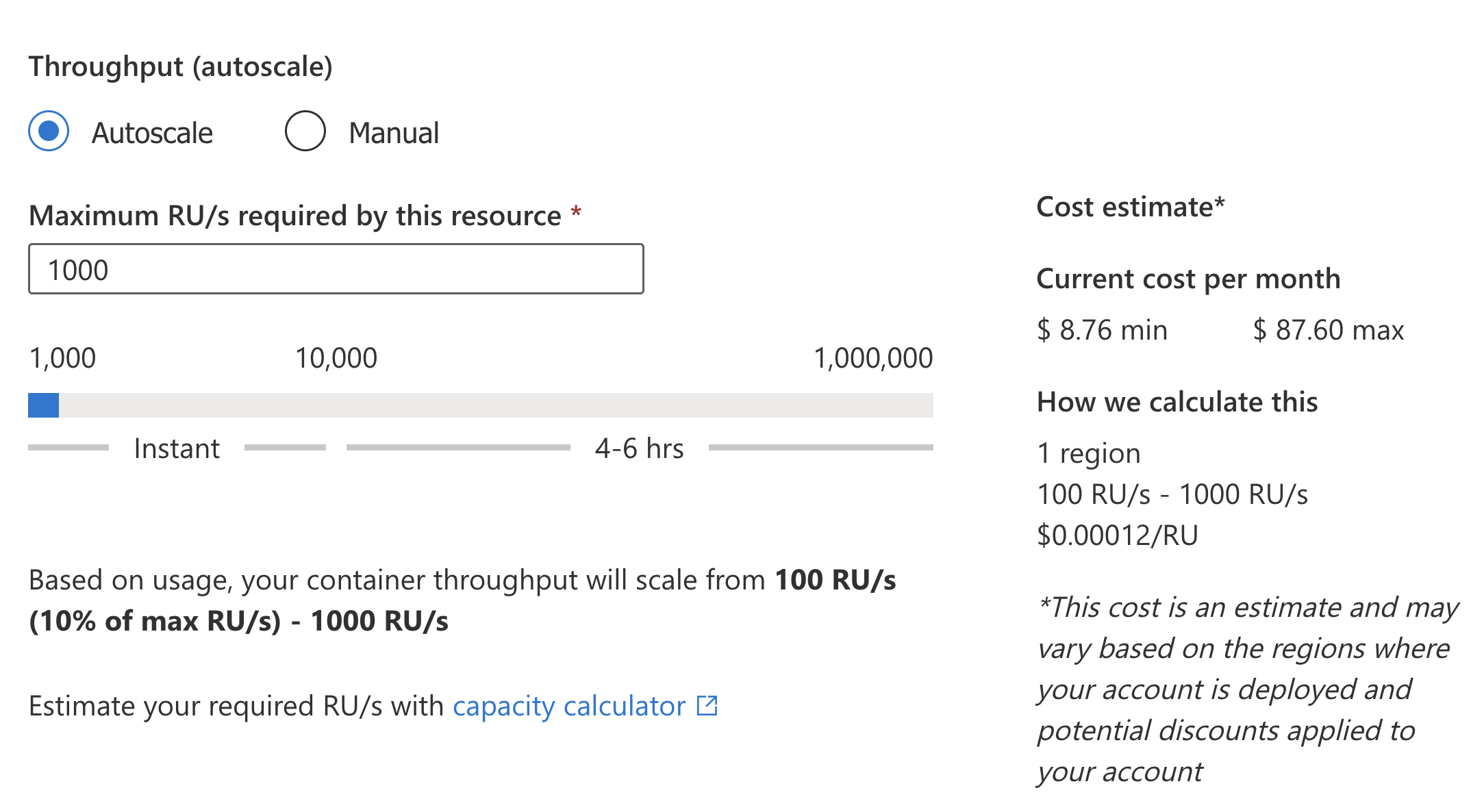Viewport: 1471px width, 812px height.
Task: Click the Throughput (autoscale) heading
Action: [180, 67]
